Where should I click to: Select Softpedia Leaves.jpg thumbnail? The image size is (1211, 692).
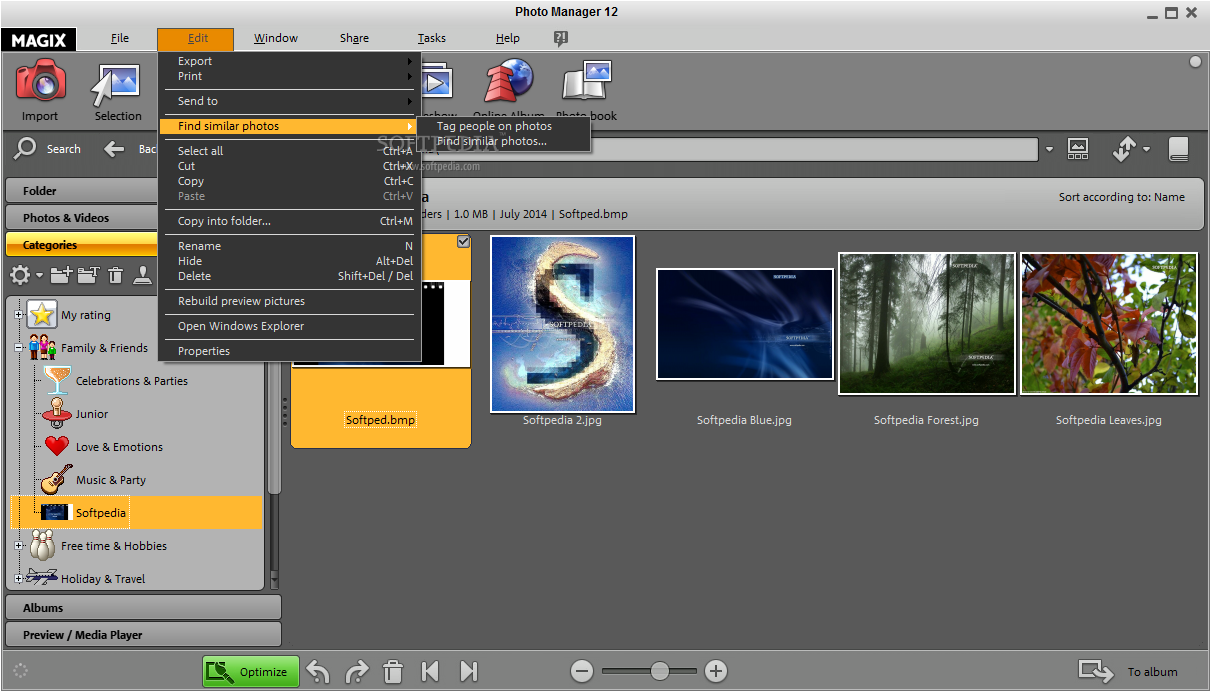pyautogui.click(x=1108, y=324)
